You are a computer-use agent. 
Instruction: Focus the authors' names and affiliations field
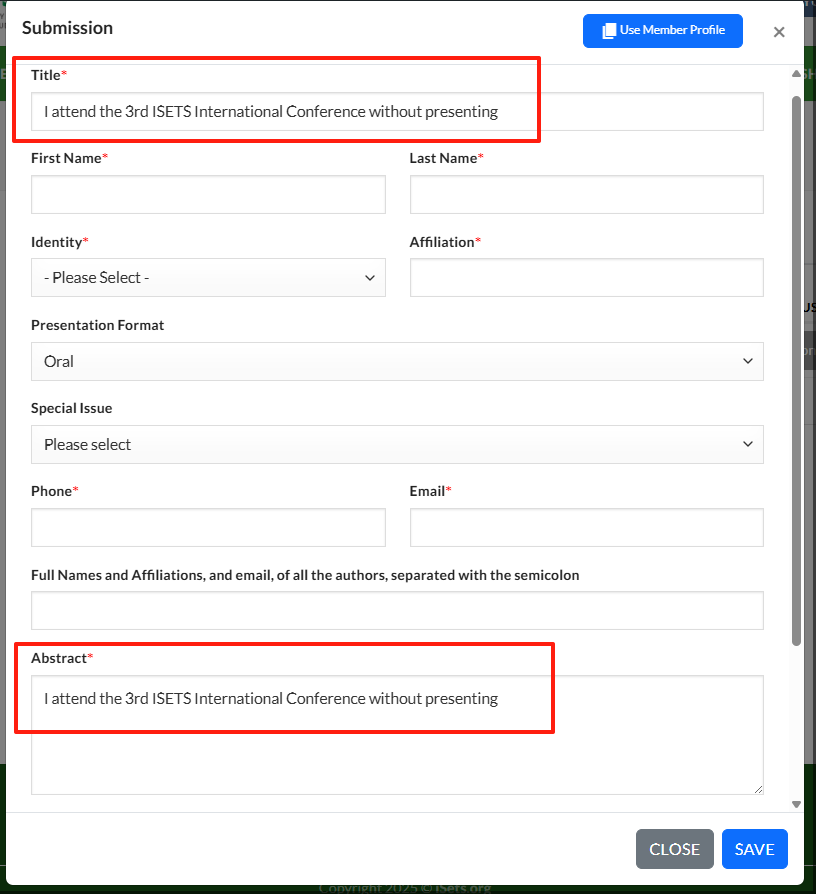pyautogui.click(x=397, y=611)
